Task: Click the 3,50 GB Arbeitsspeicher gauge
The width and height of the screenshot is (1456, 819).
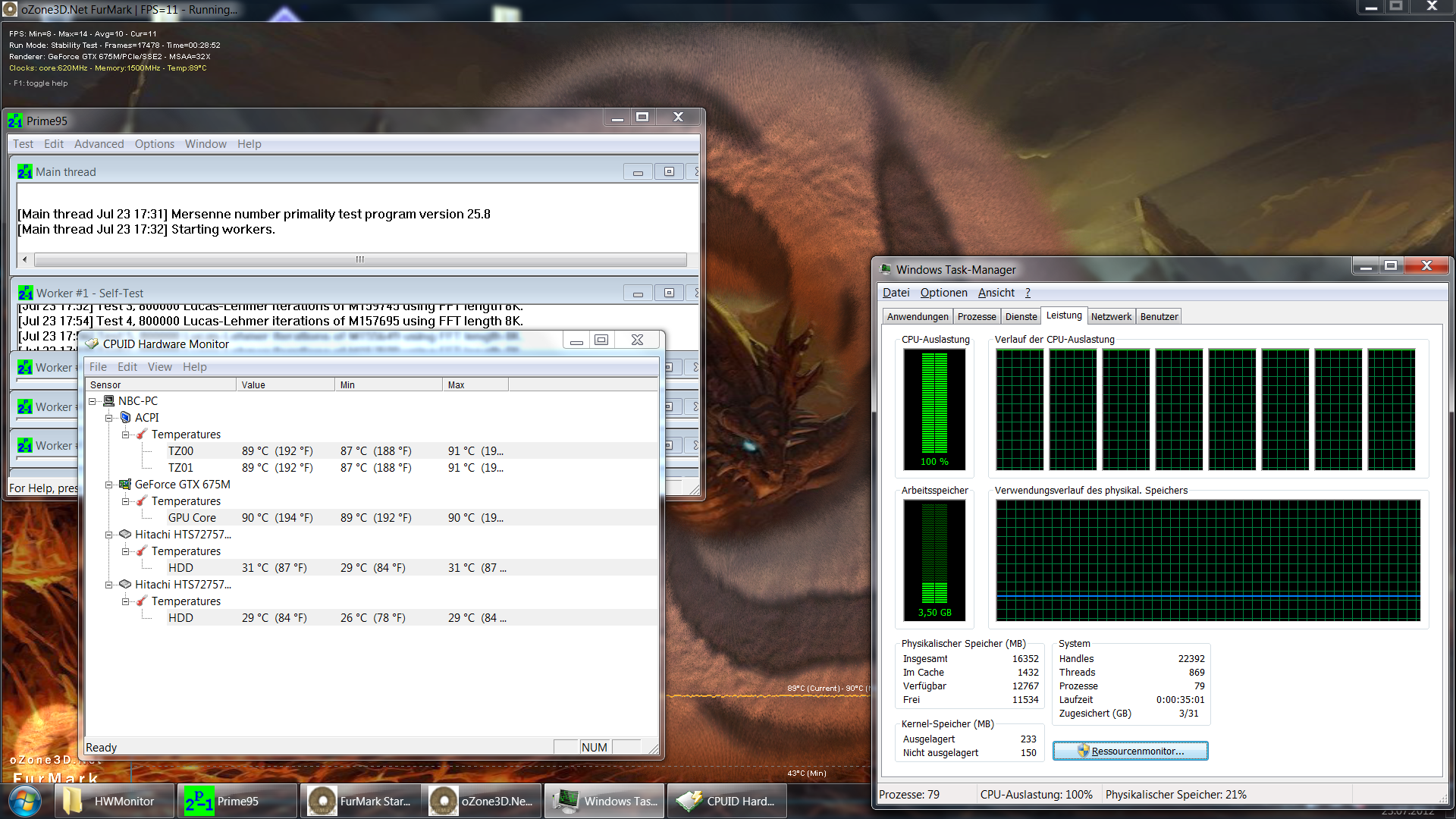Action: point(934,560)
